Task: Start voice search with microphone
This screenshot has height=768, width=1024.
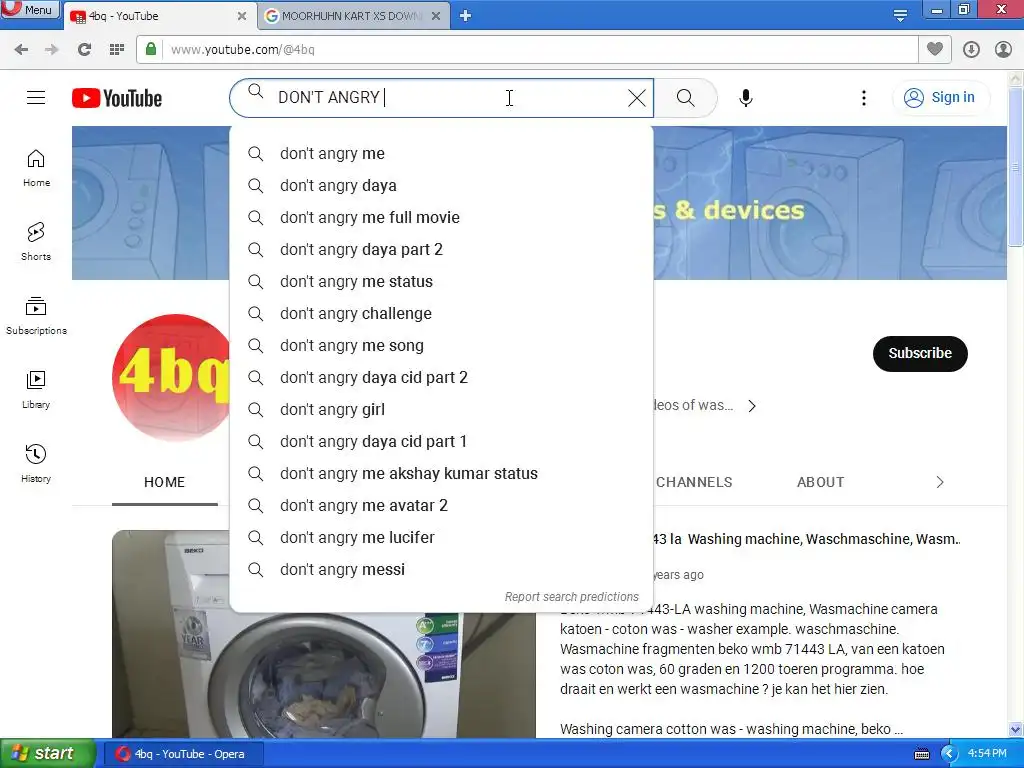Action: (746, 98)
